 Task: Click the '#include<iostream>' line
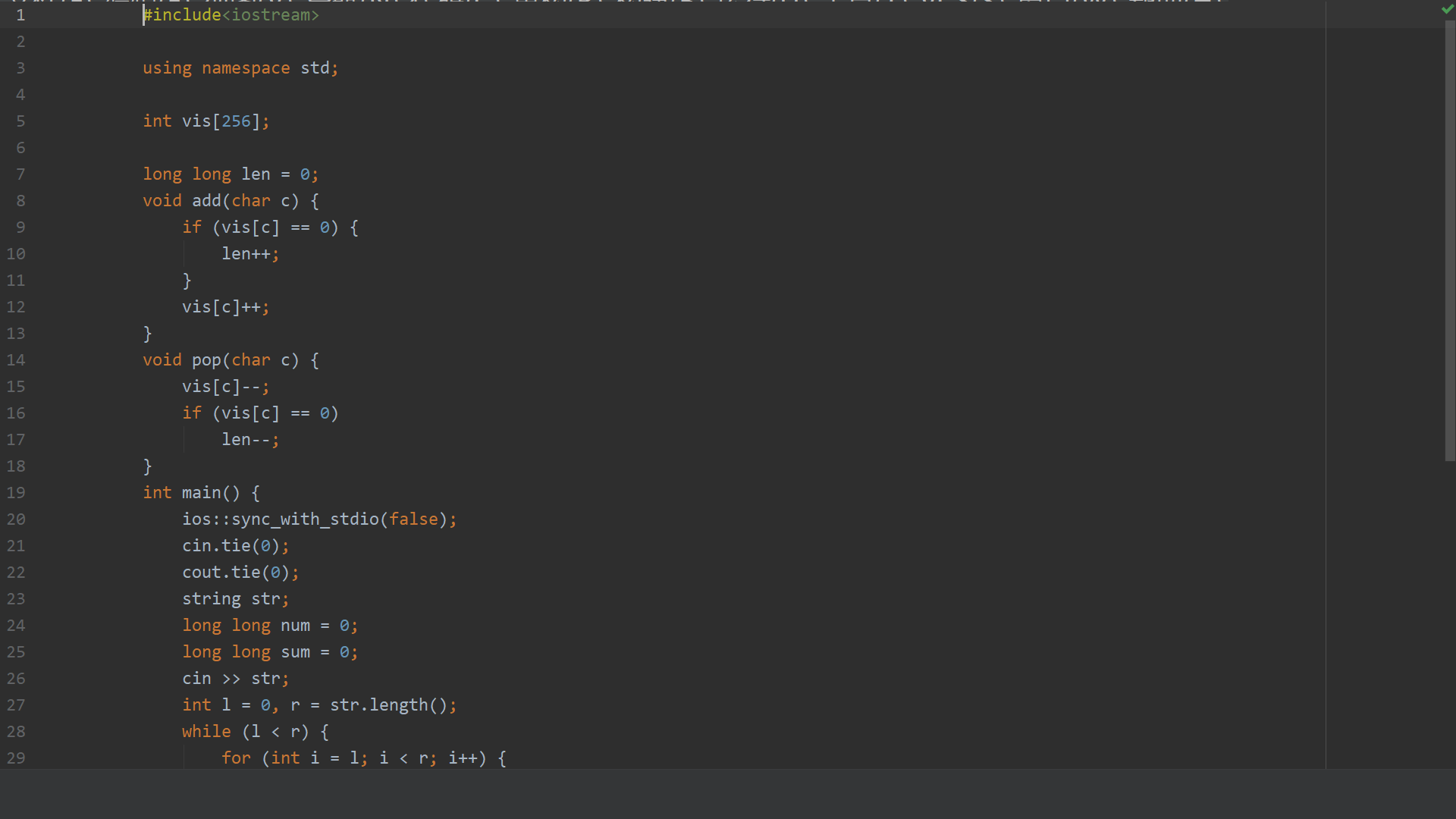pos(231,15)
